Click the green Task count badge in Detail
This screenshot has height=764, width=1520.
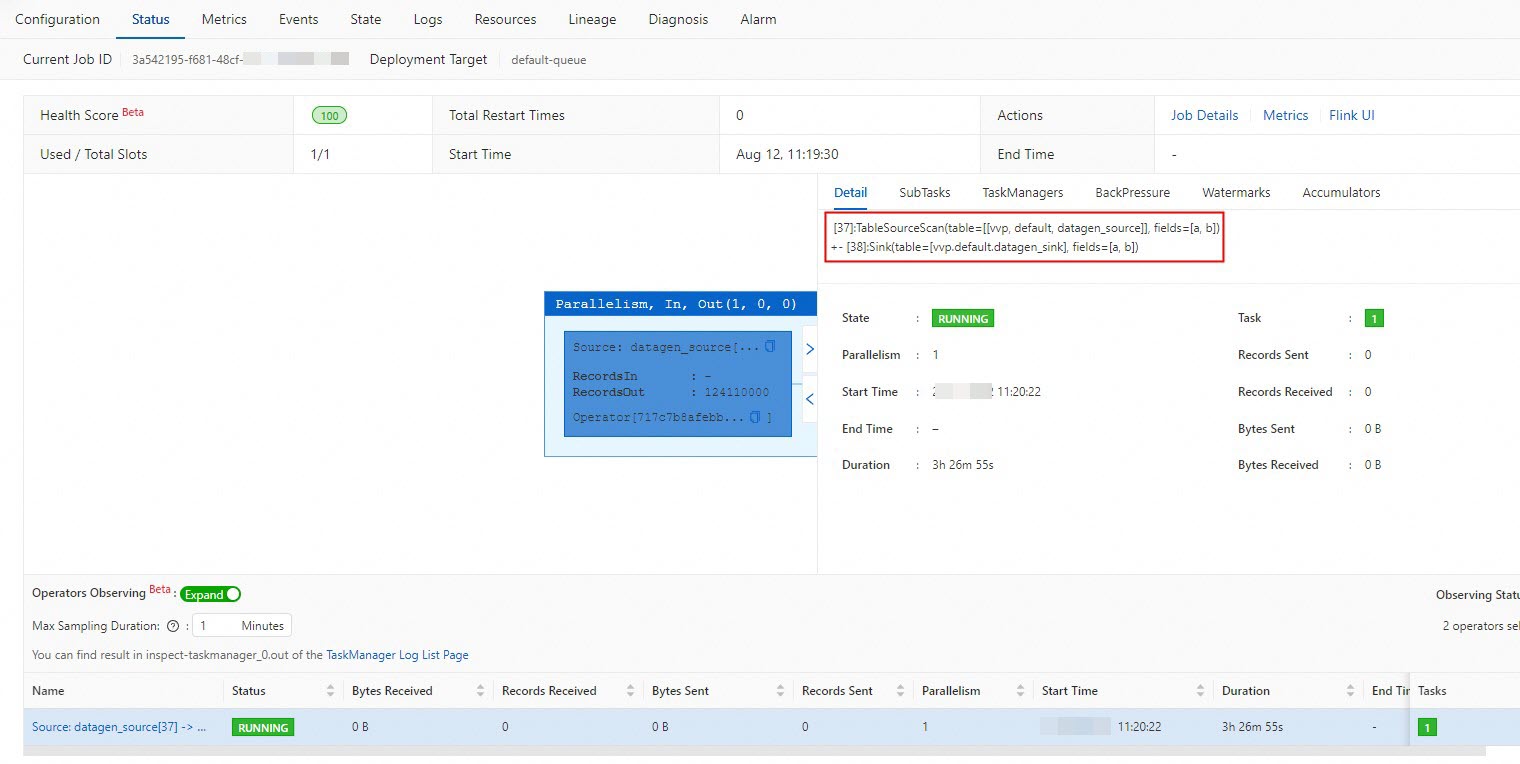pyautogui.click(x=1374, y=319)
